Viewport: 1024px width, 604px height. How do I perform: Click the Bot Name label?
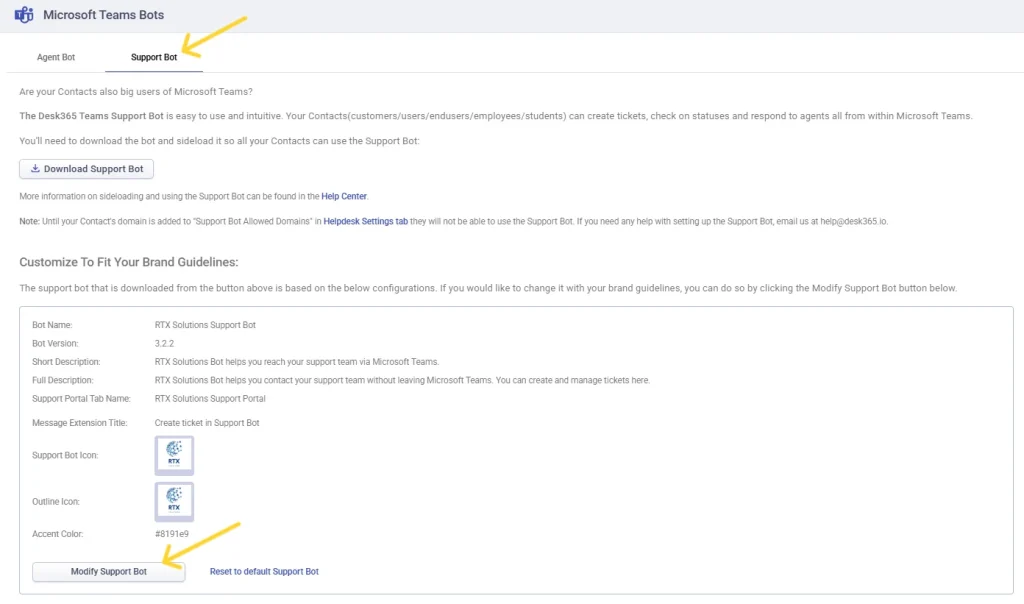(52, 325)
